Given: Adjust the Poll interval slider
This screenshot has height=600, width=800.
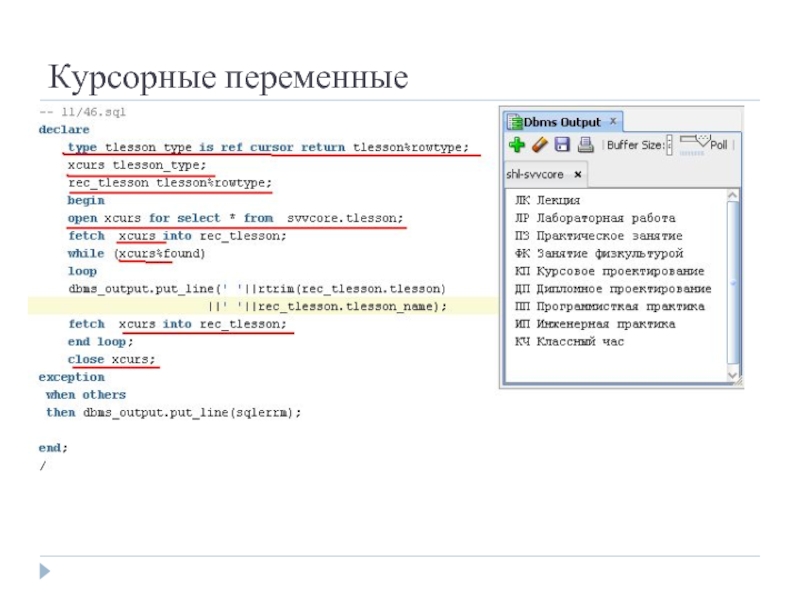Looking at the screenshot, I should [694, 142].
